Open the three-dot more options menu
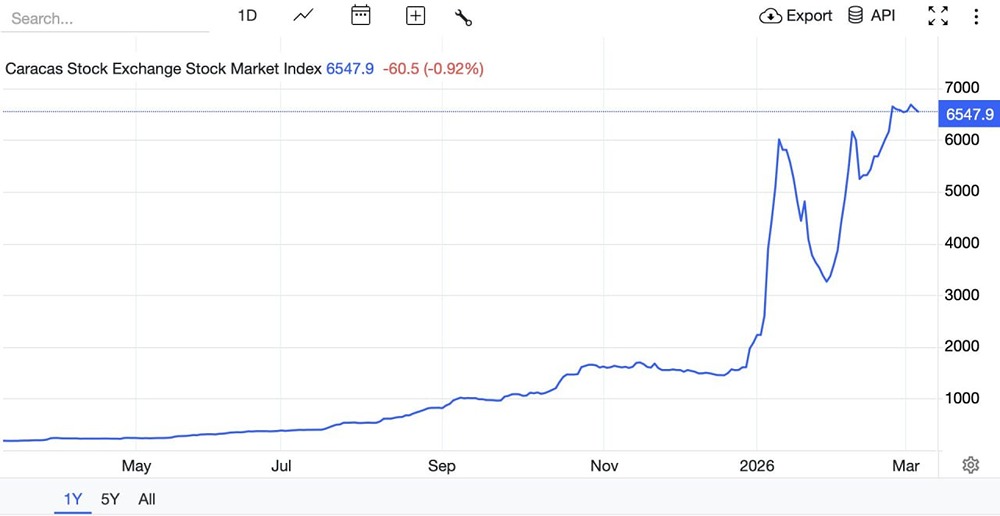1000x516 pixels. click(977, 16)
